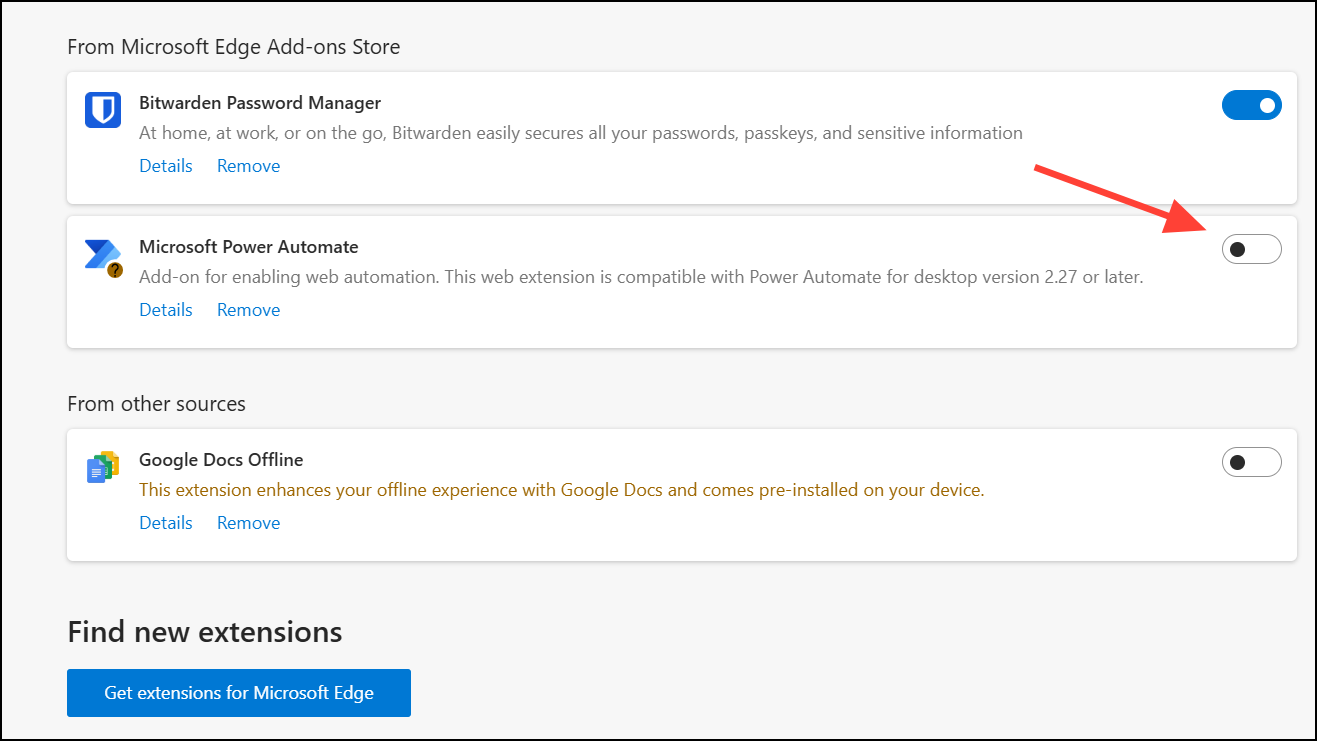Click the Bitwarden shield icon
Image resolution: width=1317 pixels, height=741 pixels.
click(x=103, y=110)
